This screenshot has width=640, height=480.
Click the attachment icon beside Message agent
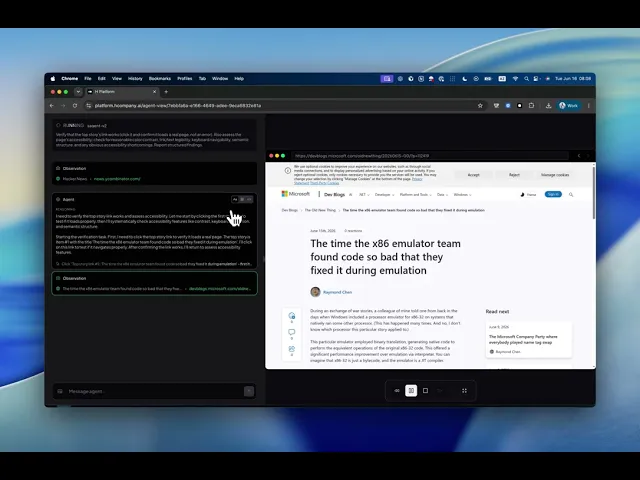[60, 391]
